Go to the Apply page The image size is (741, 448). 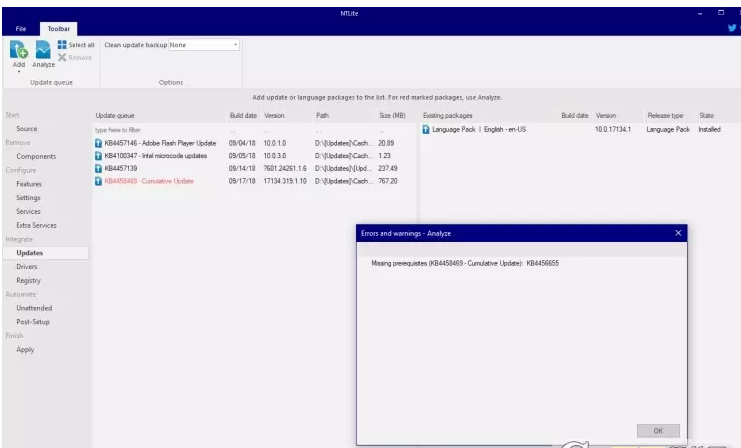point(25,350)
